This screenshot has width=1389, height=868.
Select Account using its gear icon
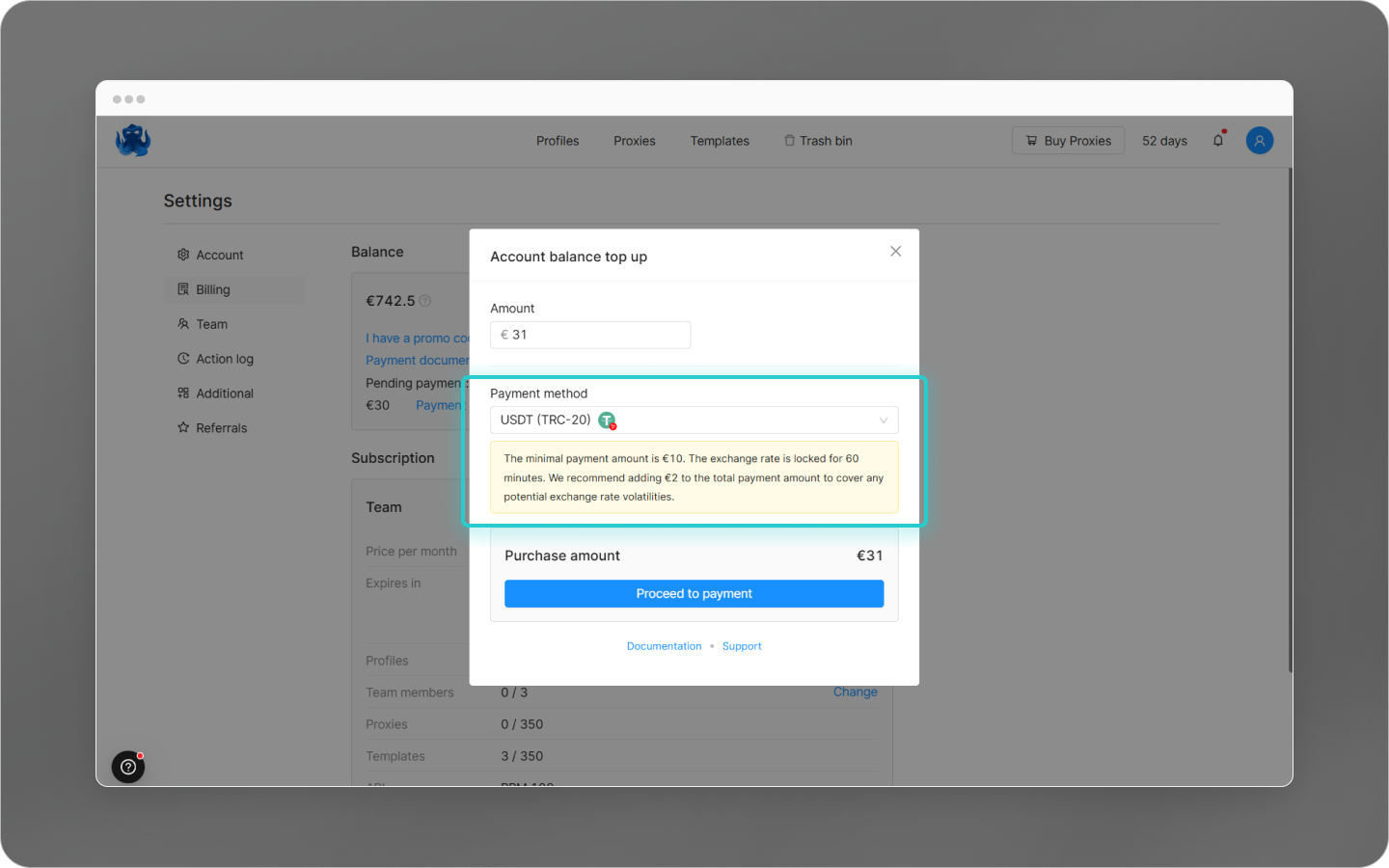click(x=182, y=255)
